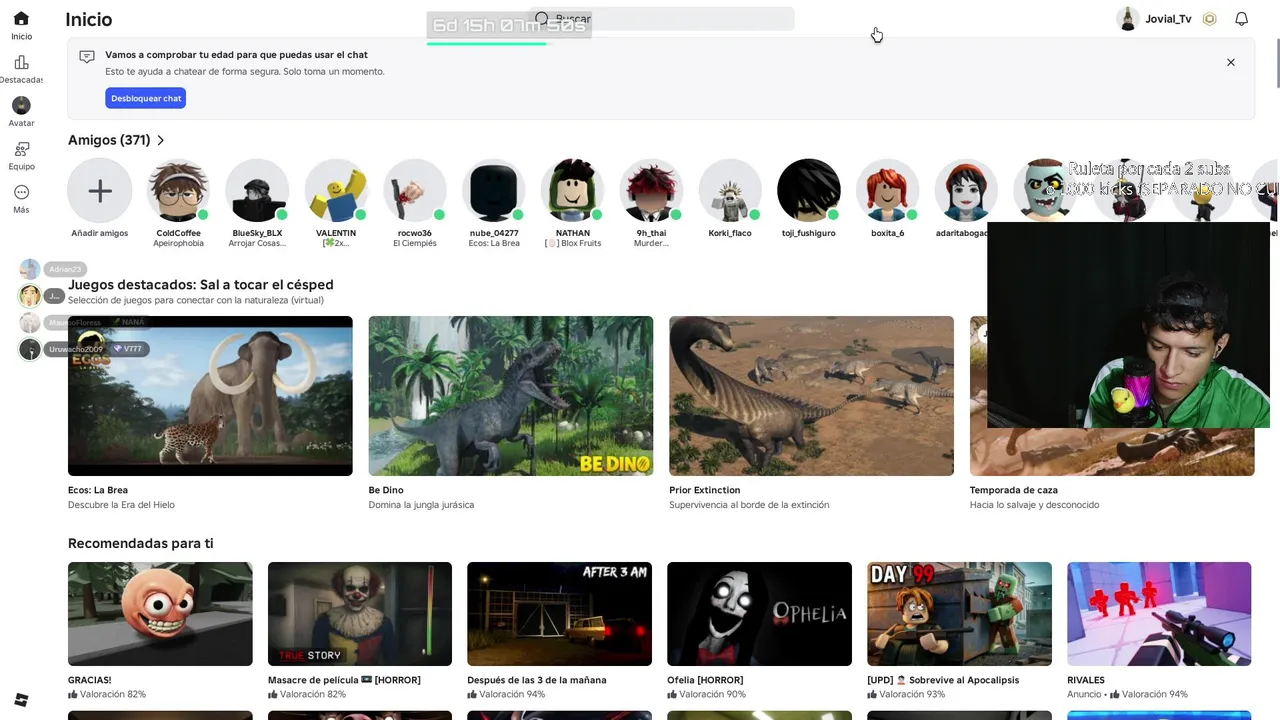Open friend nube_04277's avatar
Screen dimensions: 1280x720
pyautogui.click(x=493, y=190)
